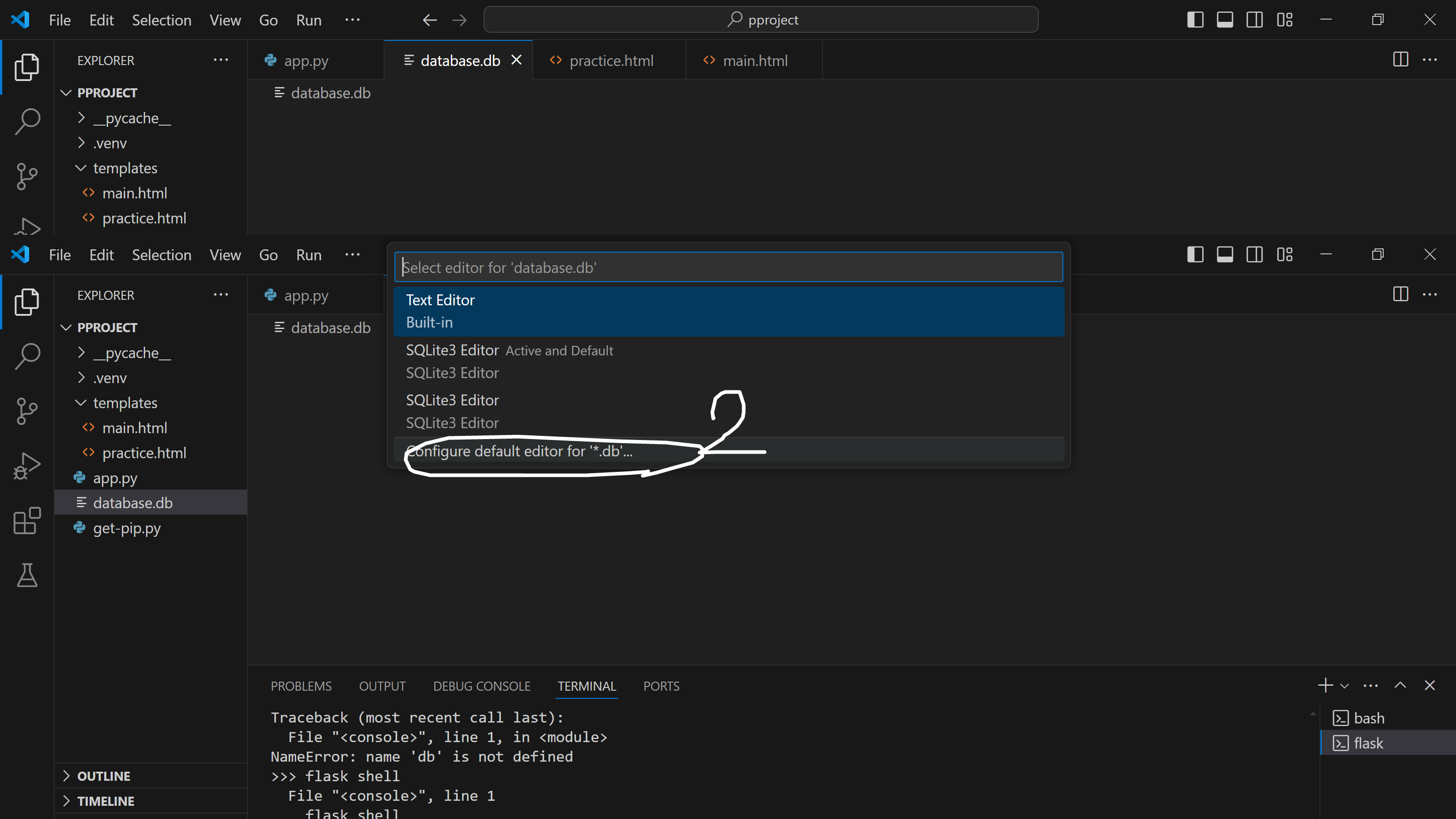Choose SQLite3 Editor marked Active and Default

(729, 362)
